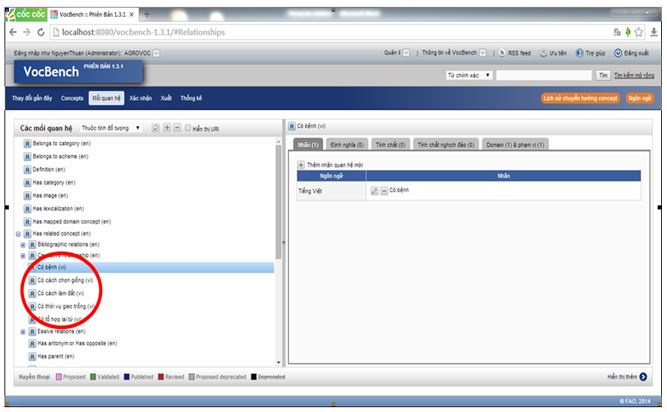This screenshot has width=667, height=412.
Task: Open Ưu tiên preferences icon
Action: coord(543,53)
